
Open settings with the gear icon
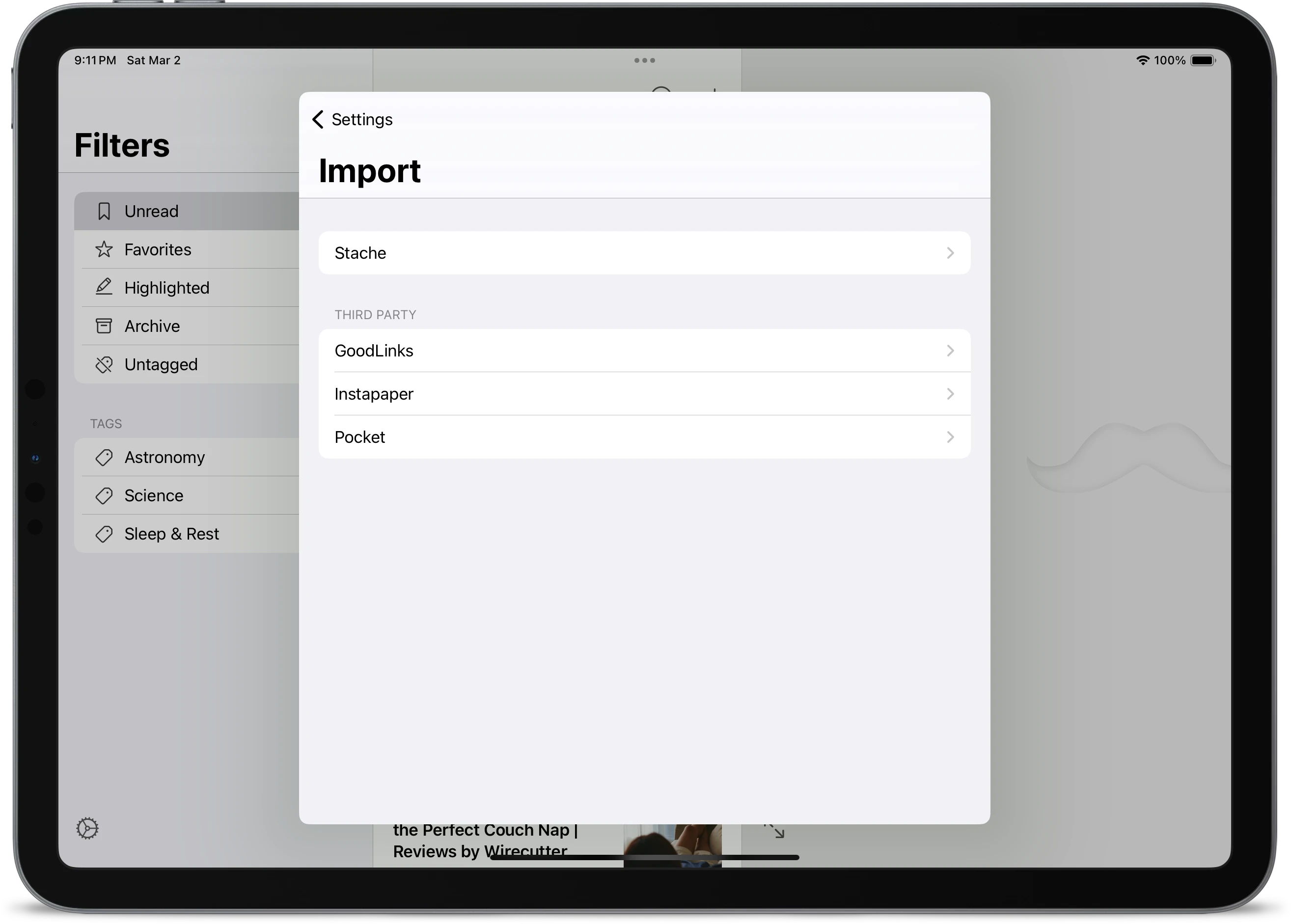coord(87,828)
